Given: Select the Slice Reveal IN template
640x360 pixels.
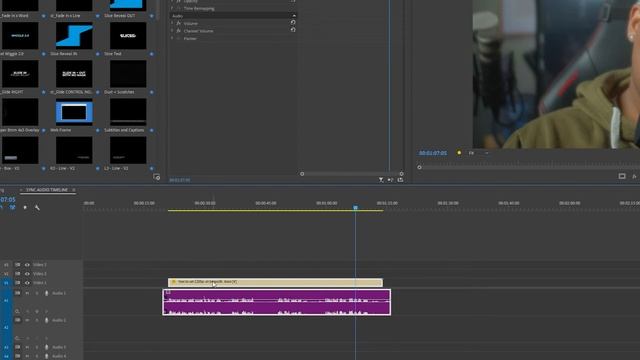Looking at the screenshot, I should (x=74, y=36).
